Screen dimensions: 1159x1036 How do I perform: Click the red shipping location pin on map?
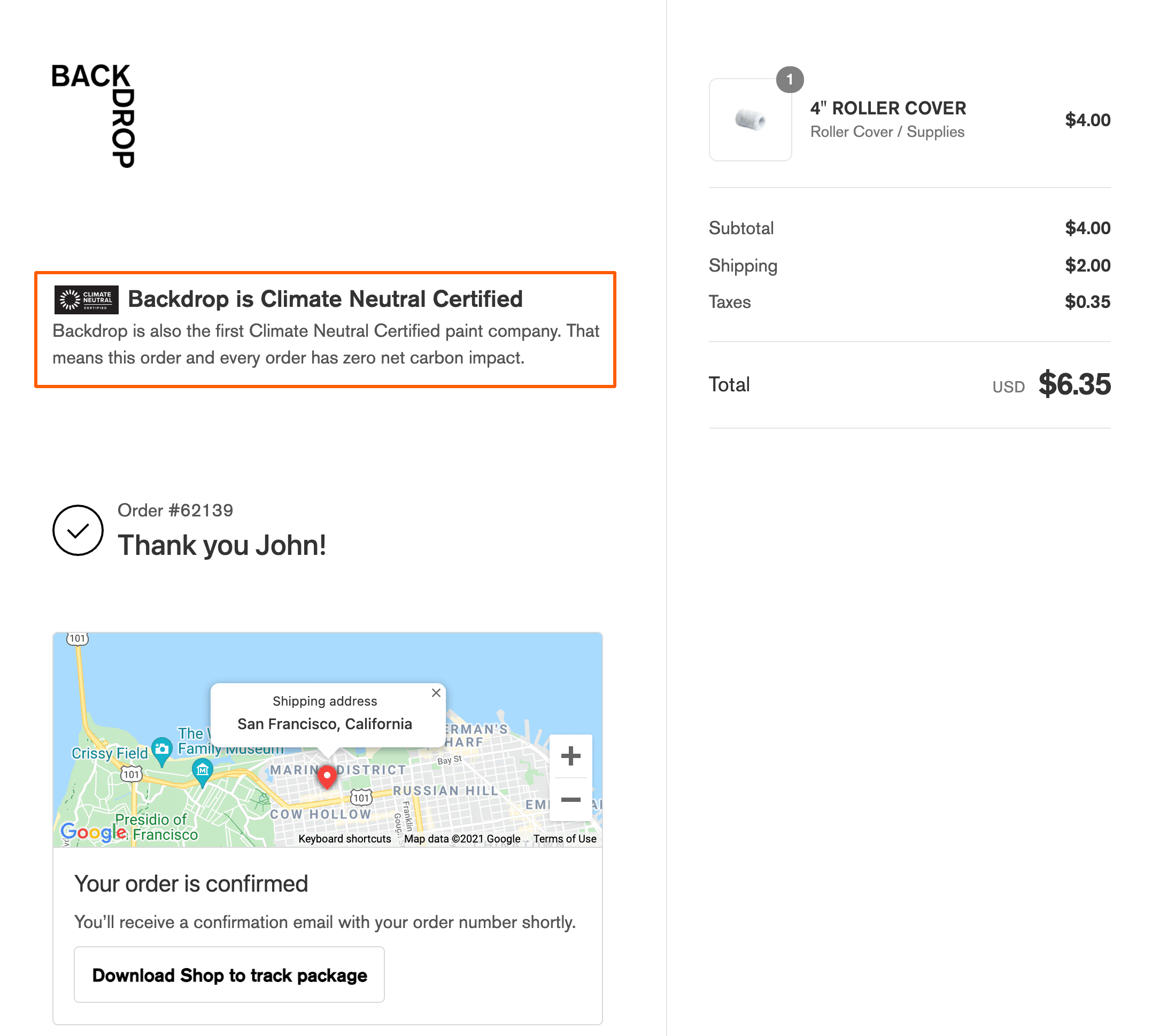328,776
